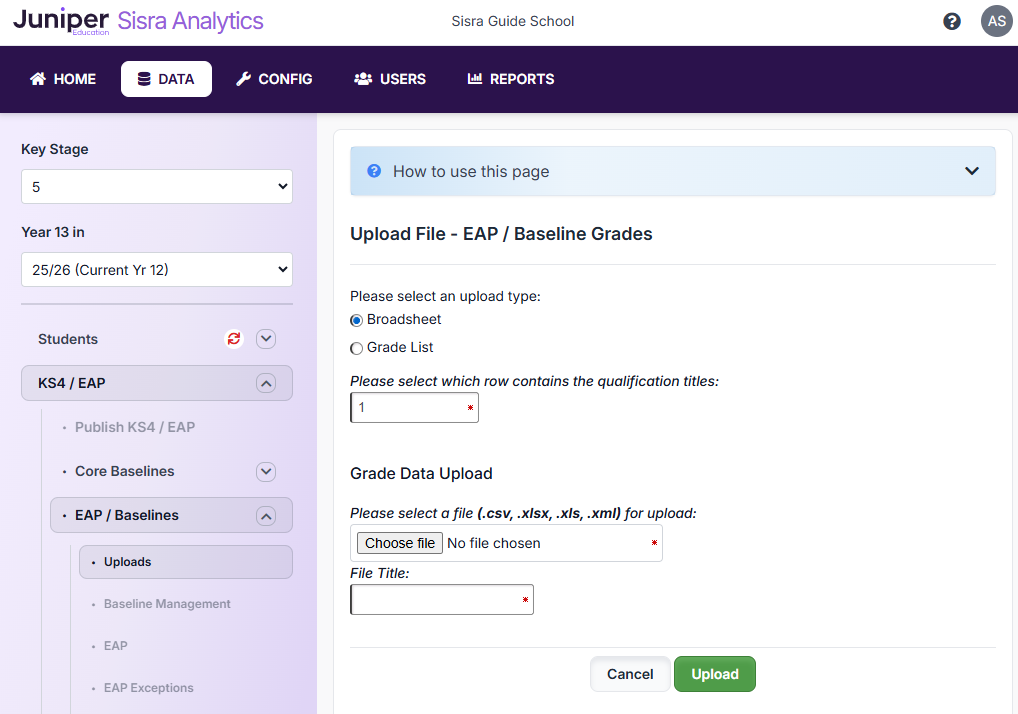Click the Juniper Sisra Analytics logo
This screenshot has width=1018, height=714.
(x=138, y=21)
